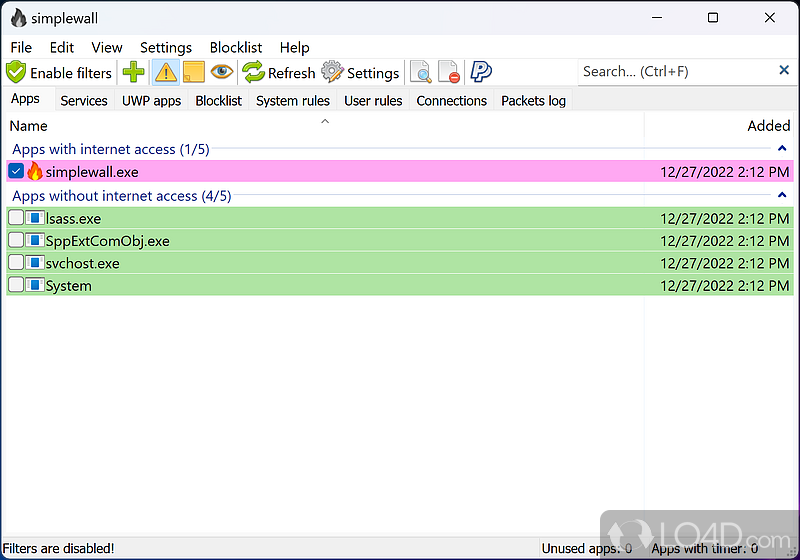
Task: Click the simplewall flame icon in title bar
Action: (18, 18)
